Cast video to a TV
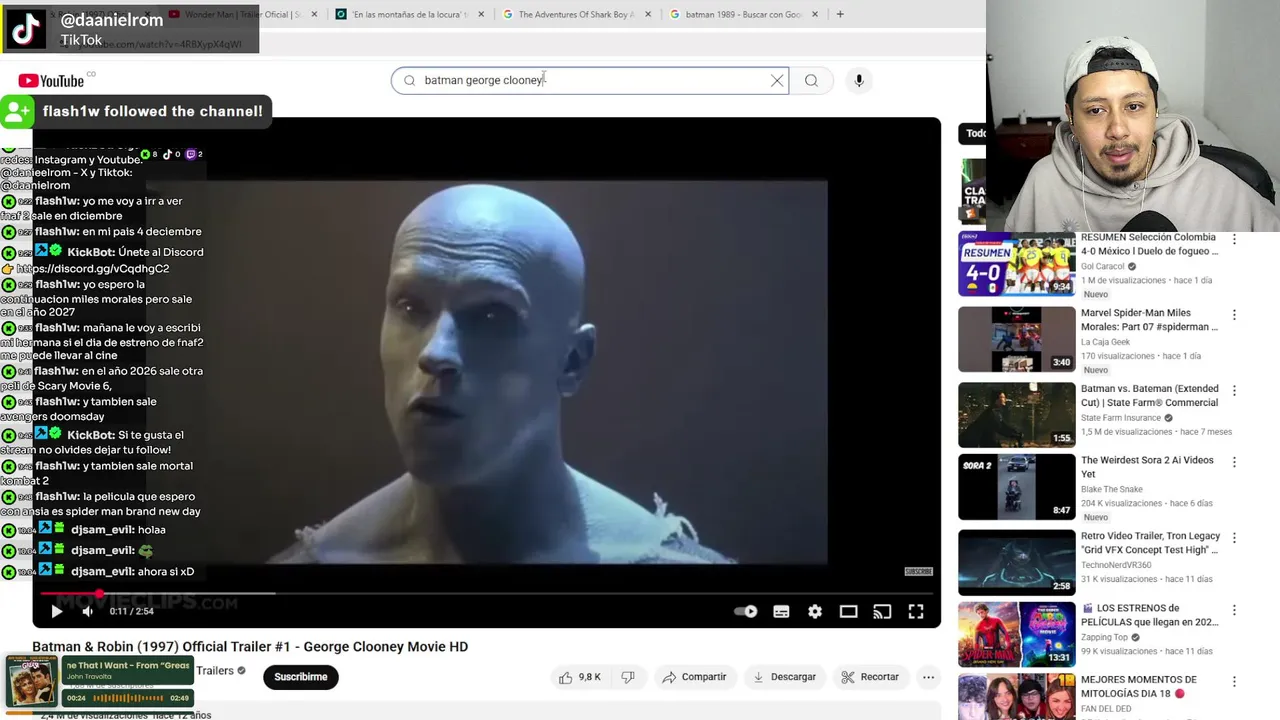 882,611
